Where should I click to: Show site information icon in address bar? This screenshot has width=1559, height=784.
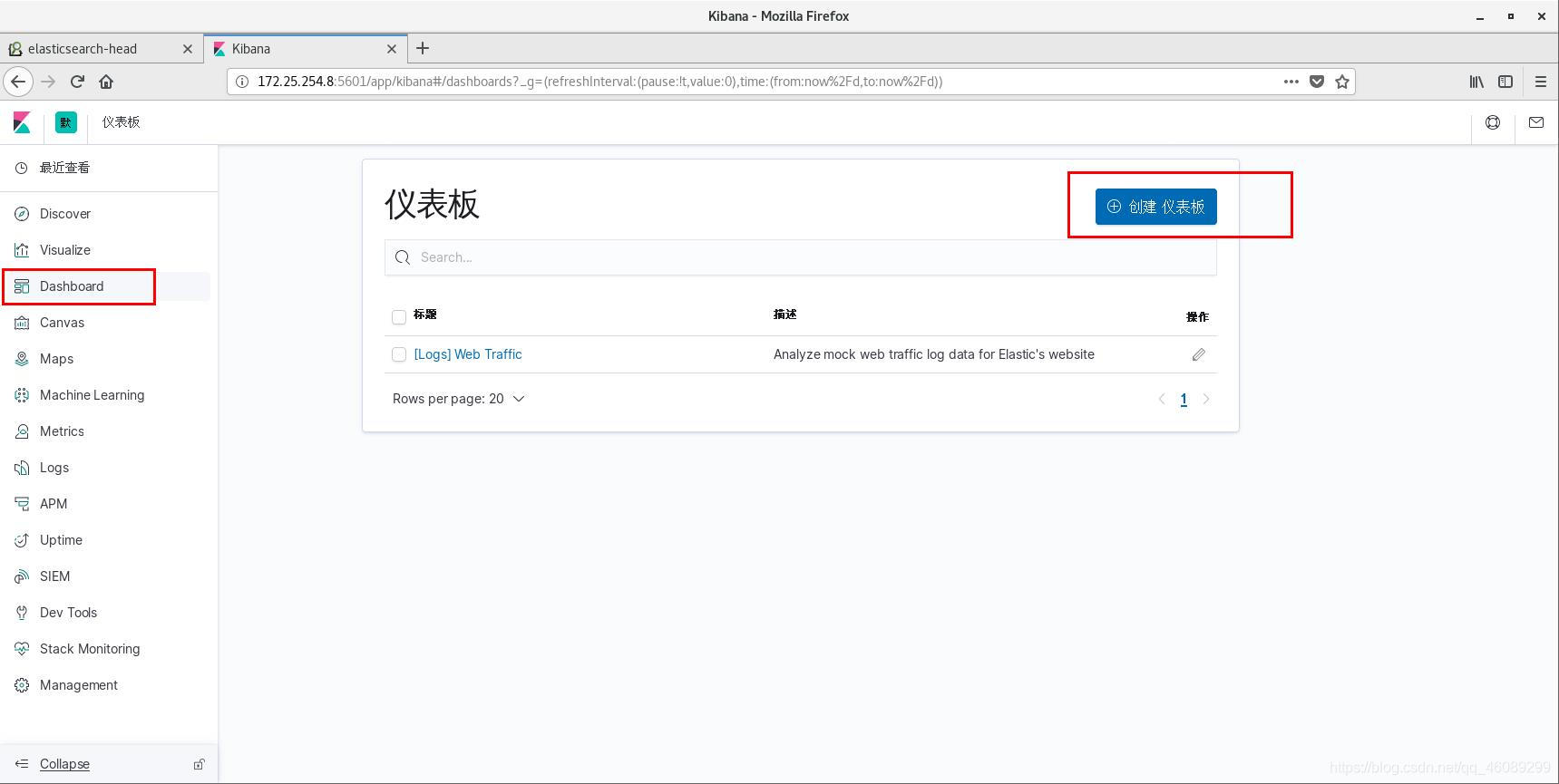[242, 82]
